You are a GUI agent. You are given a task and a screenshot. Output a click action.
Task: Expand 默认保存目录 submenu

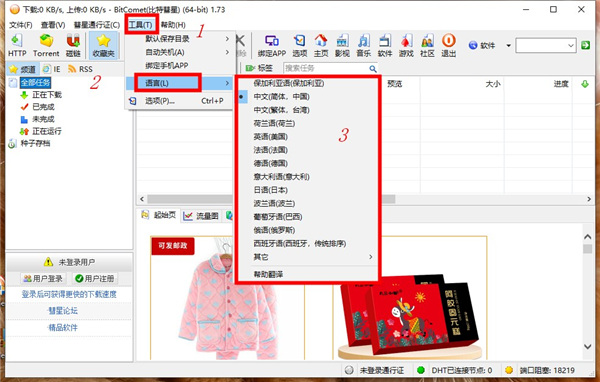(x=179, y=39)
